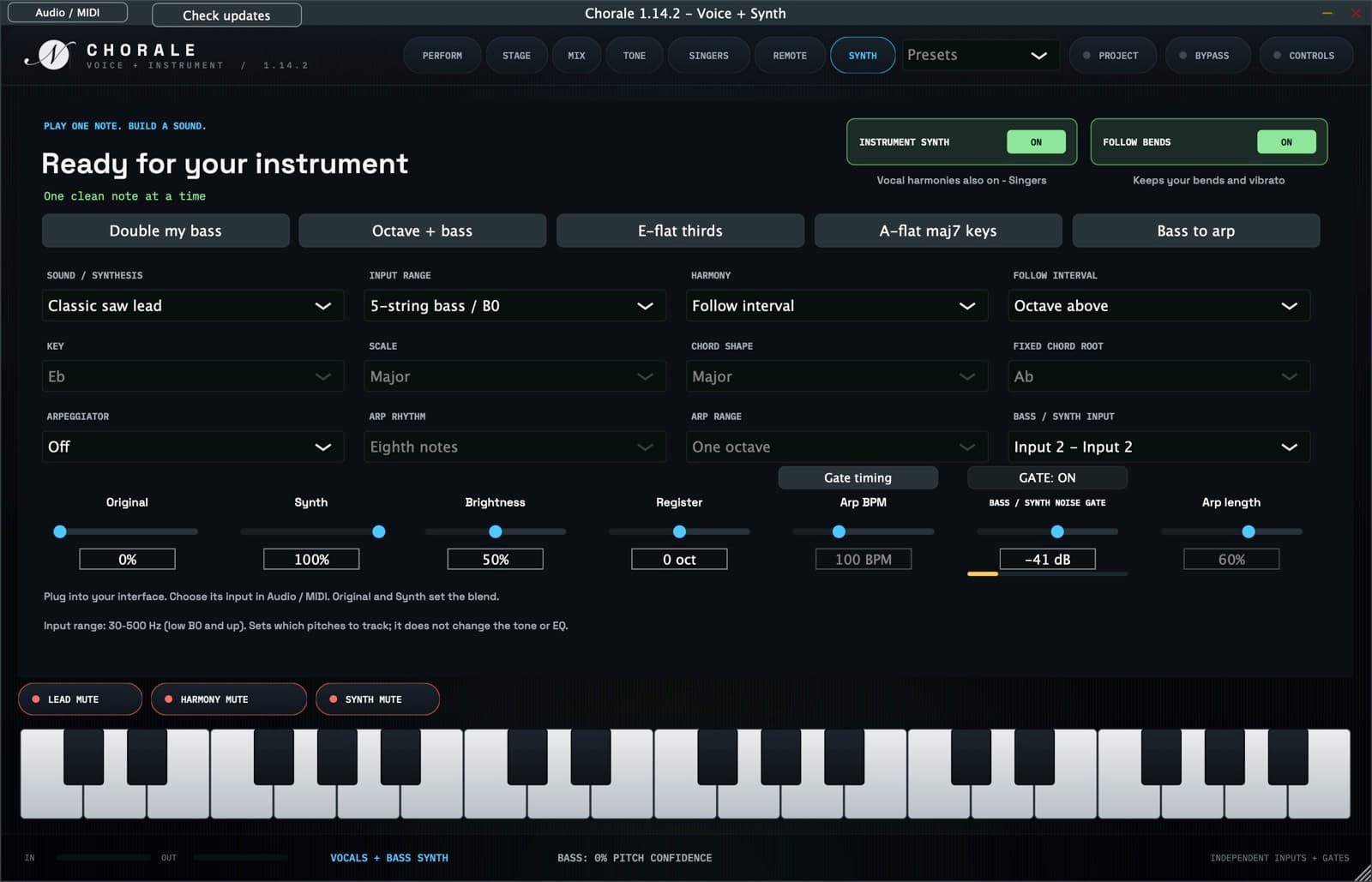This screenshot has width=1372, height=882.
Task: Switch to the Singers tab
Action: [709, 56]
